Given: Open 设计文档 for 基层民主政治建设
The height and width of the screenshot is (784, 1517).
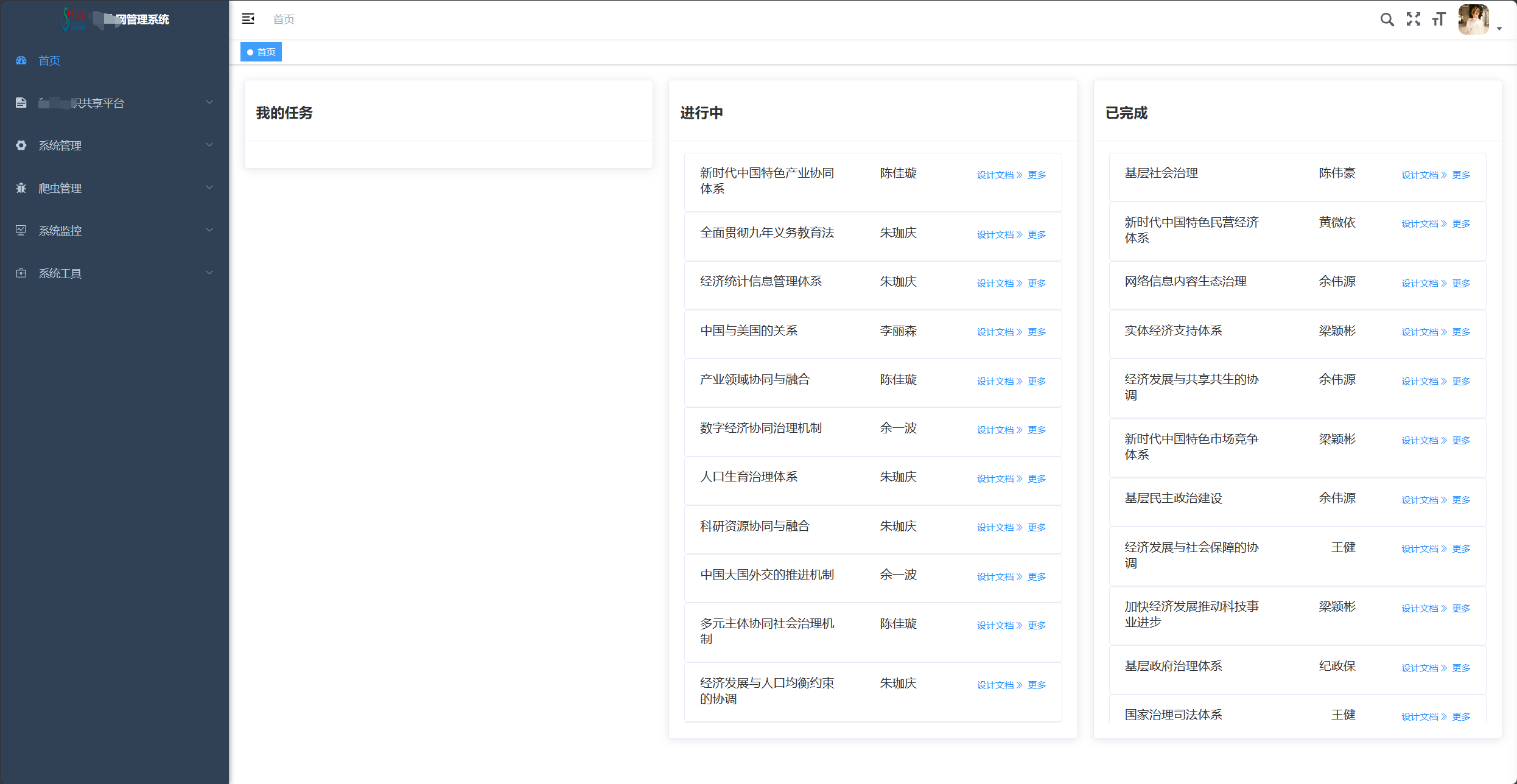Looking at the screenshot, I should [x=1424, y=500].
